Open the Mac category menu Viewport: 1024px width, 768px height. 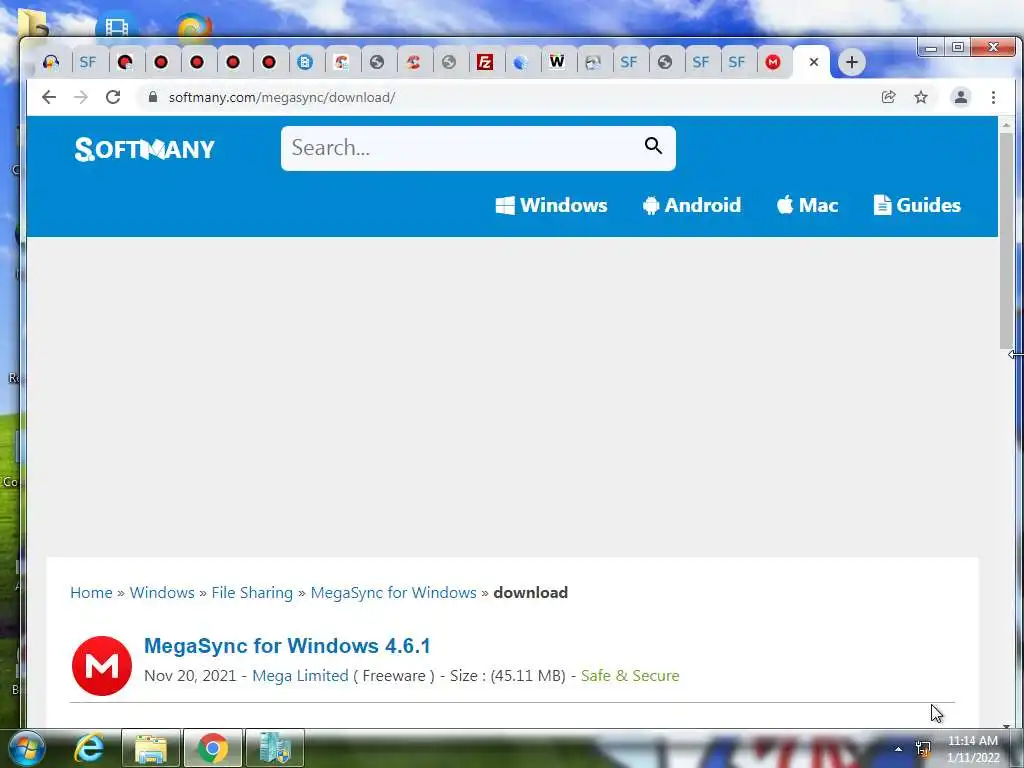807,205
